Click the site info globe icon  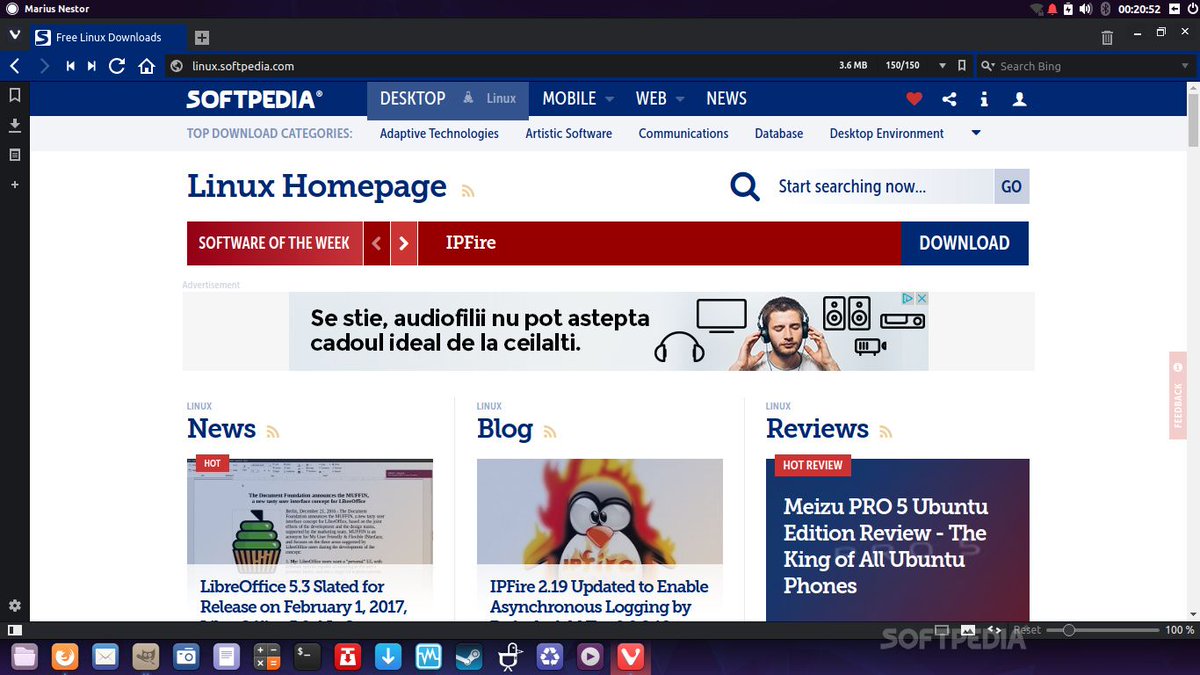(x=177, y=66)
